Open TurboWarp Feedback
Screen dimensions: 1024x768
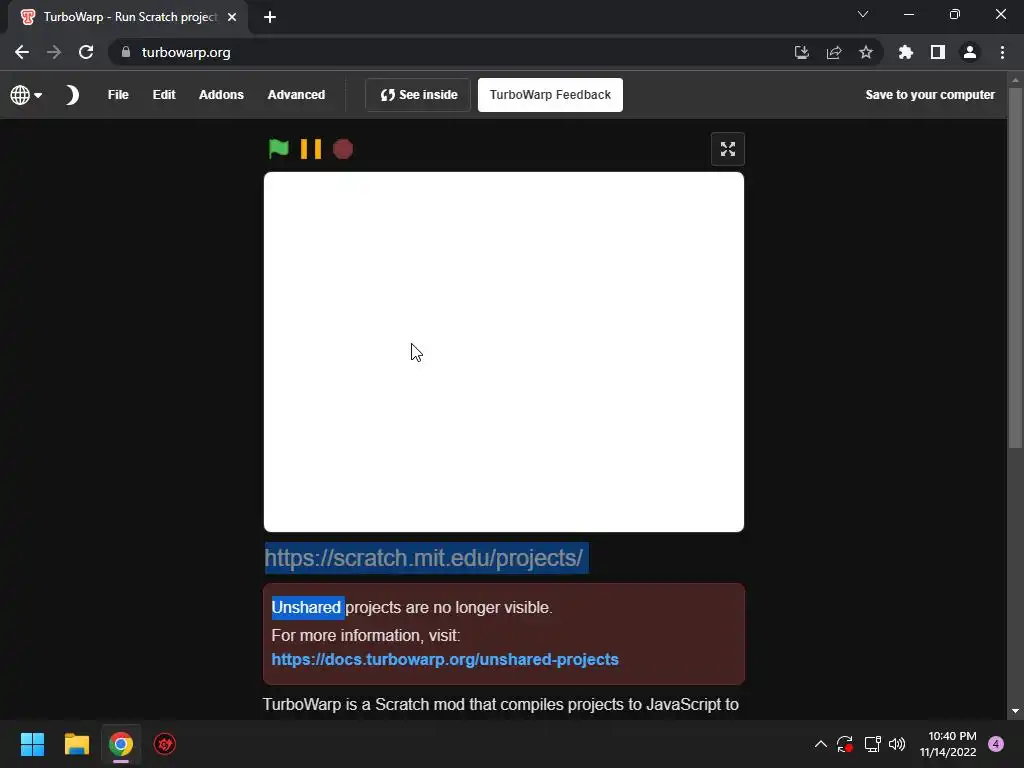(551, 95)
